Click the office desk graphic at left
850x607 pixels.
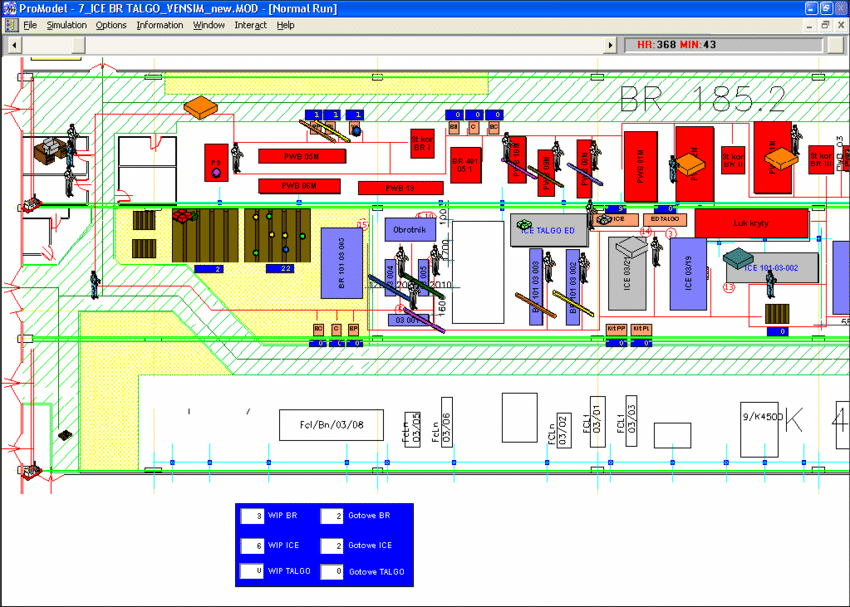tap(50, 150)
